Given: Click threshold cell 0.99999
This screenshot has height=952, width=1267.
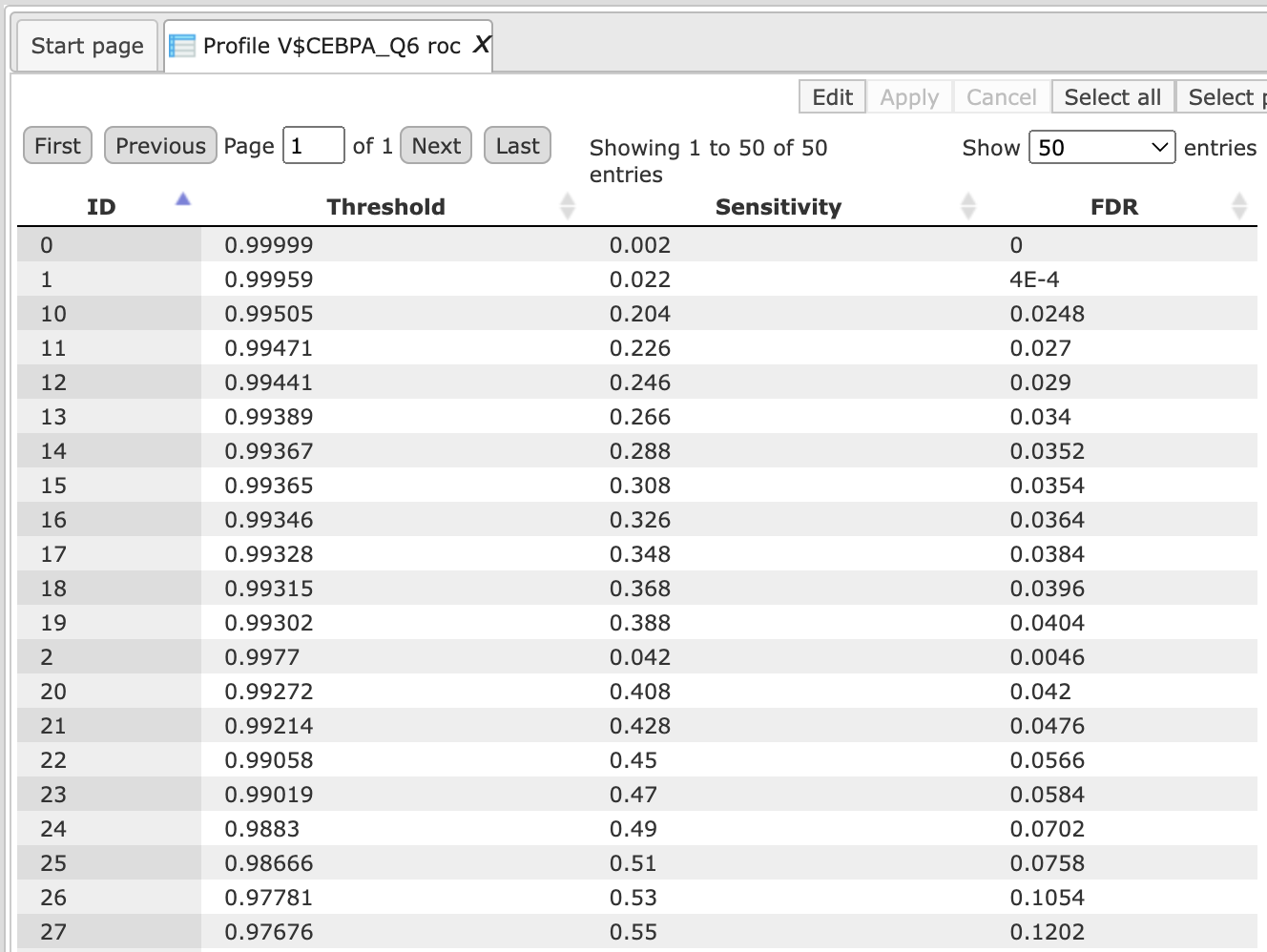Looking at the screenshot, I should tap(269, 245).
